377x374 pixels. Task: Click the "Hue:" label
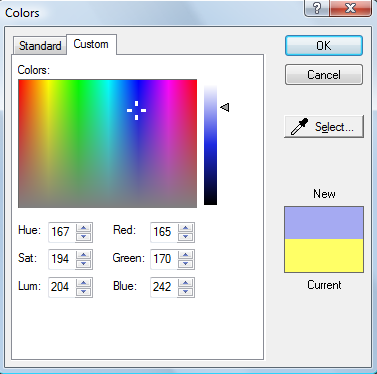pyautogui.click(x=29, y=230)
